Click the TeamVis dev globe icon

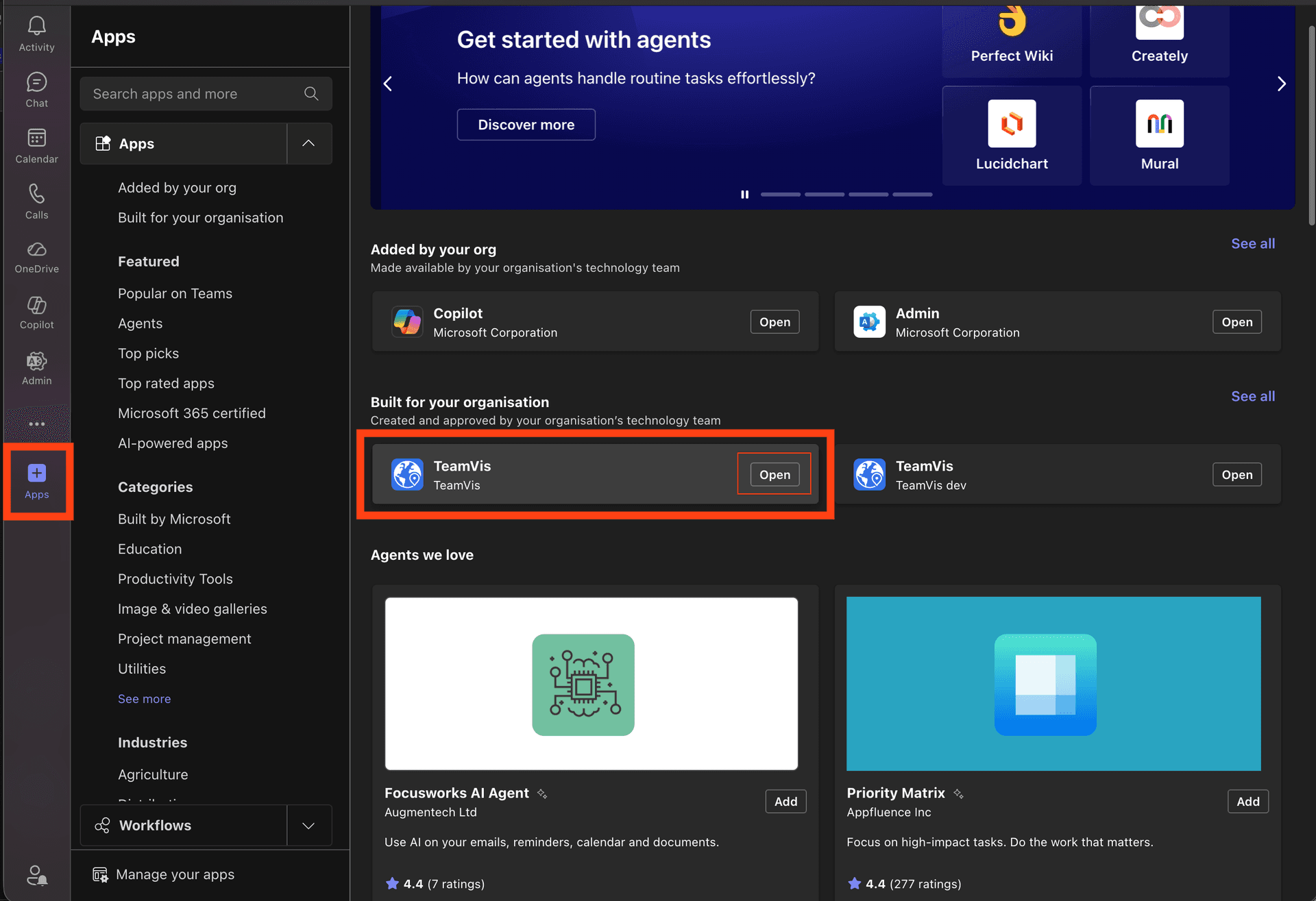(x=869, y=474)
